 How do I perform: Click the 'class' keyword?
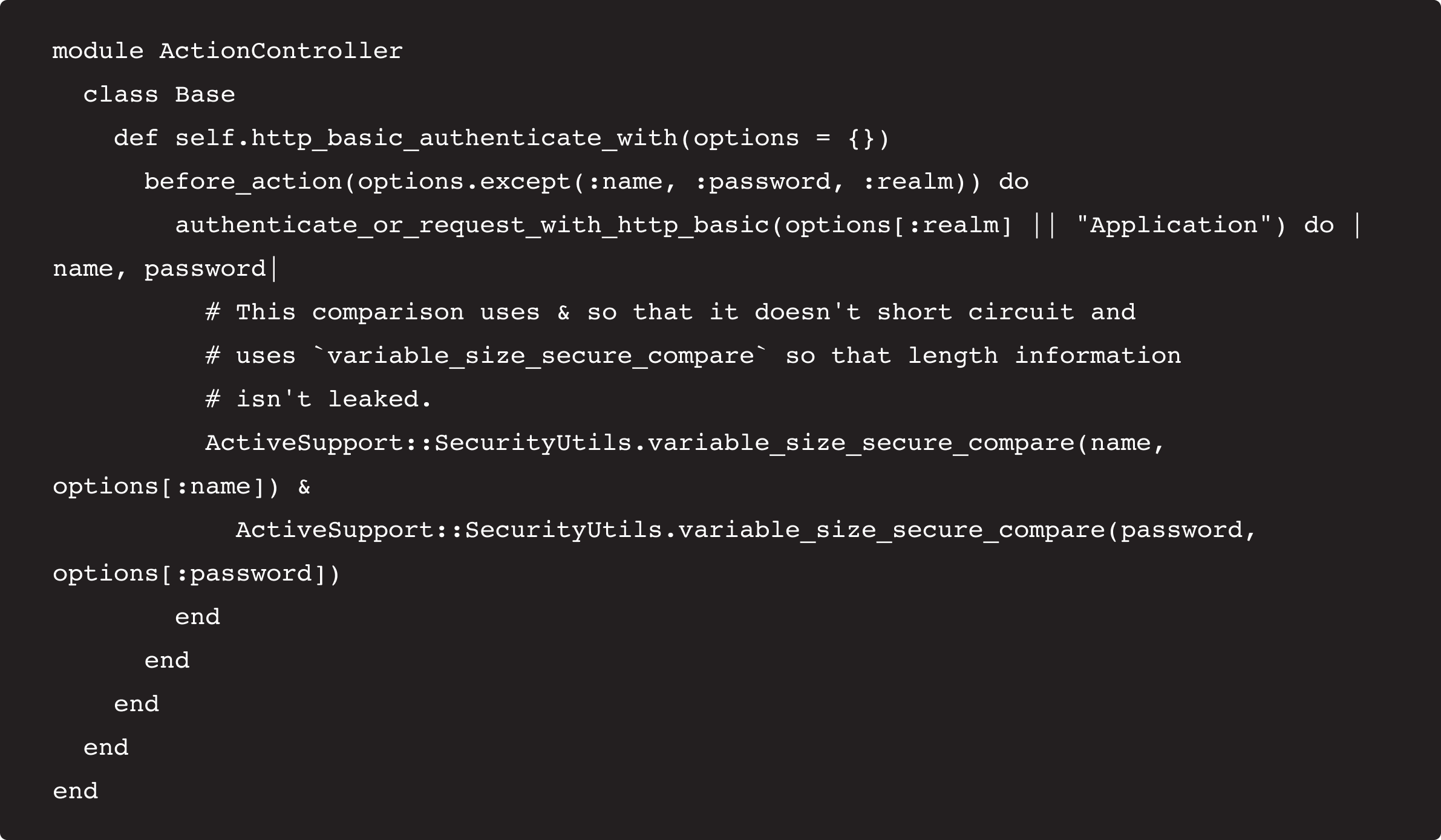[120, 94]
